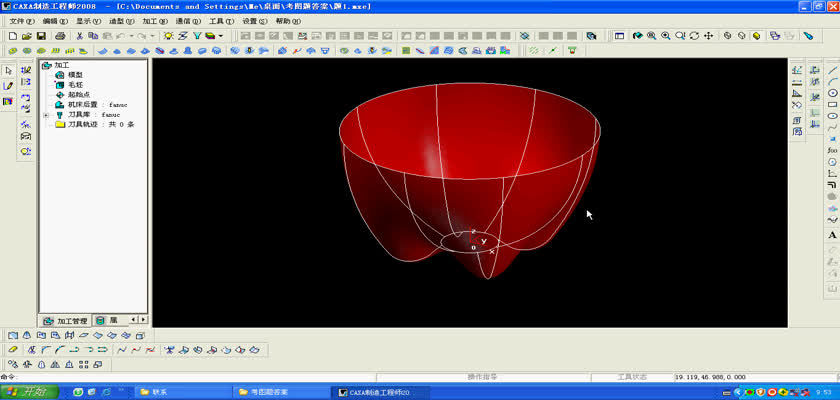This screenshot has height=400, width=840.
Task: Open the 考图题答案 taskbar folder
Action: point(282,392)
